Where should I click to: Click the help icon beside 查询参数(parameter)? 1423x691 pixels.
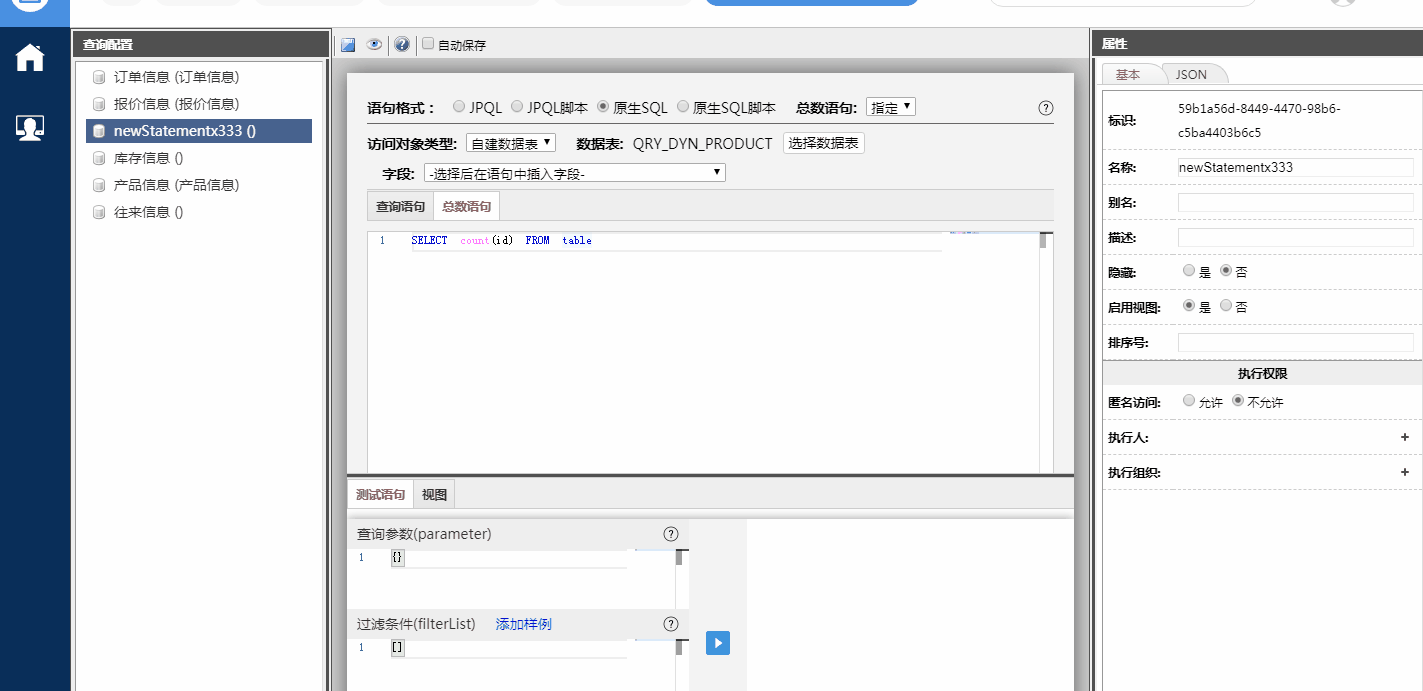coord(671,534)
